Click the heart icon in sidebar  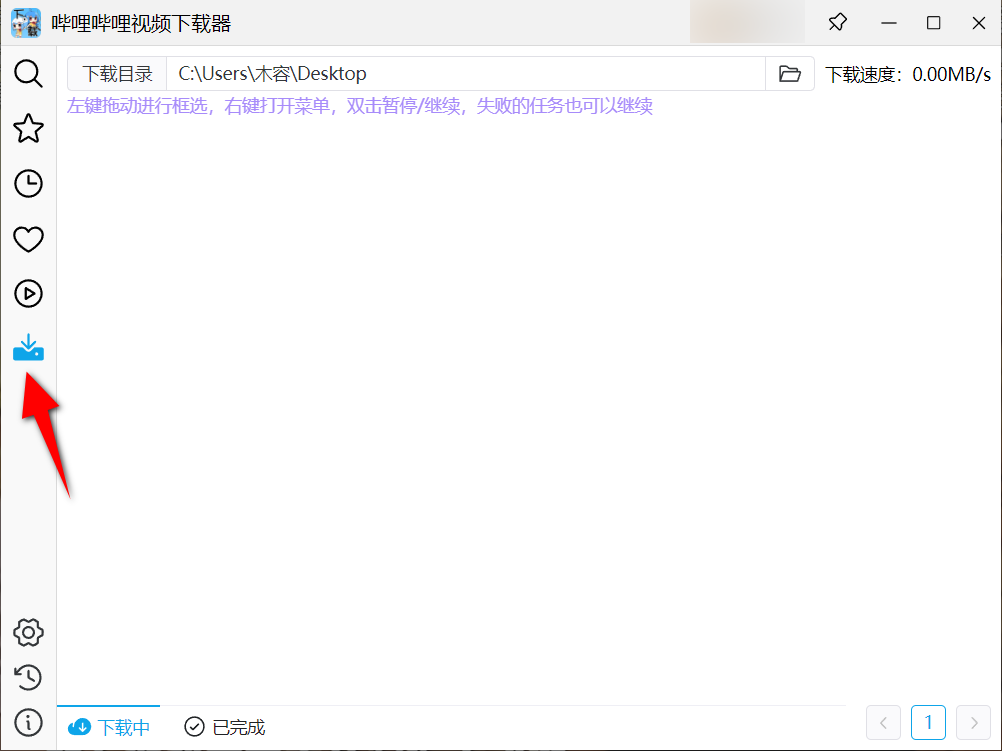[28, 239]
